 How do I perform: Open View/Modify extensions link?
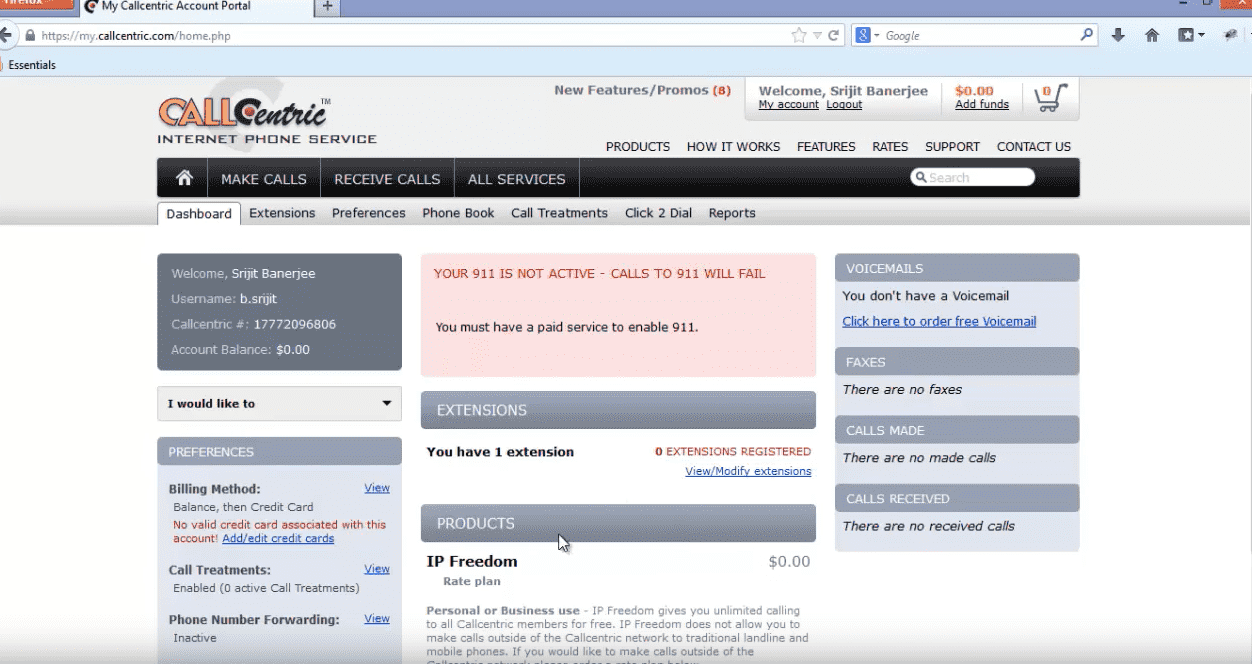748,471
